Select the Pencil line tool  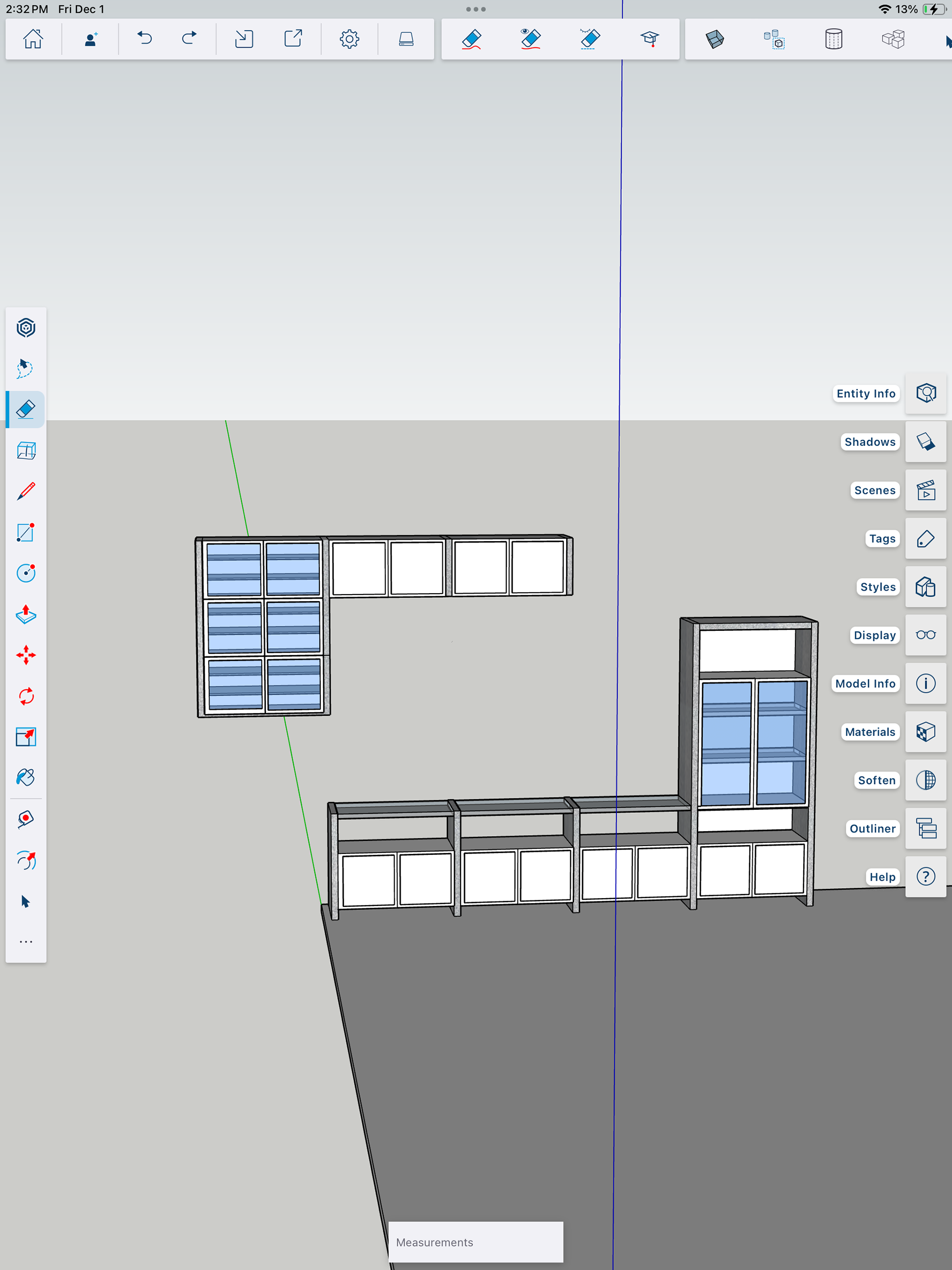pos(26,491)
